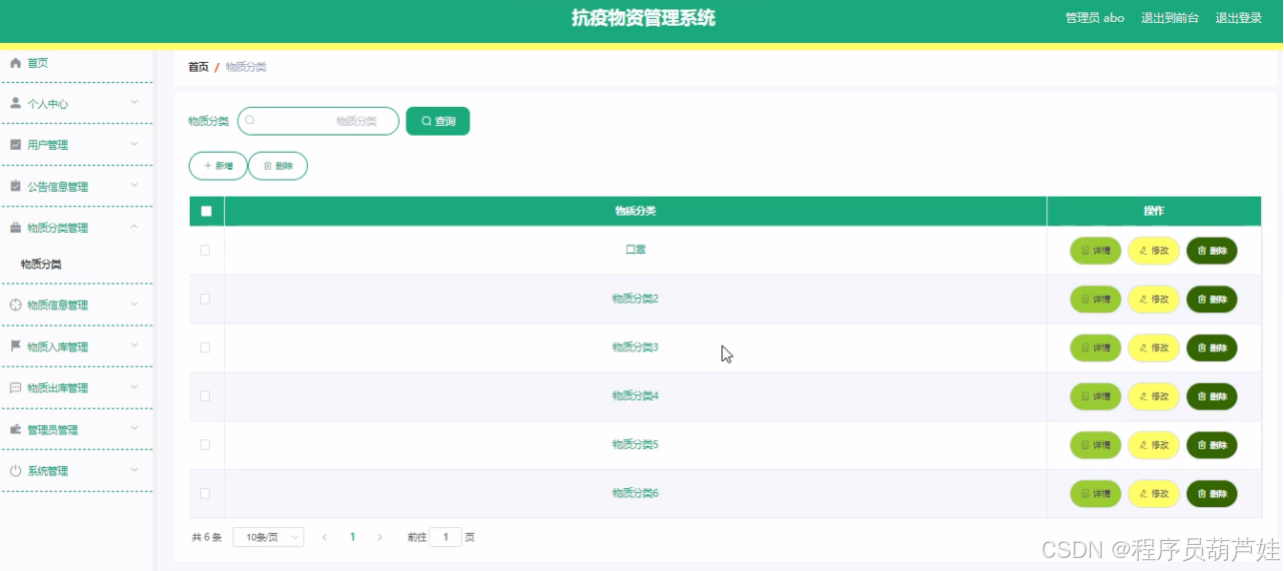
Task: Check the checkbox for 物质分类2 row
Action: pyautogui.click(x=205, y=299)
